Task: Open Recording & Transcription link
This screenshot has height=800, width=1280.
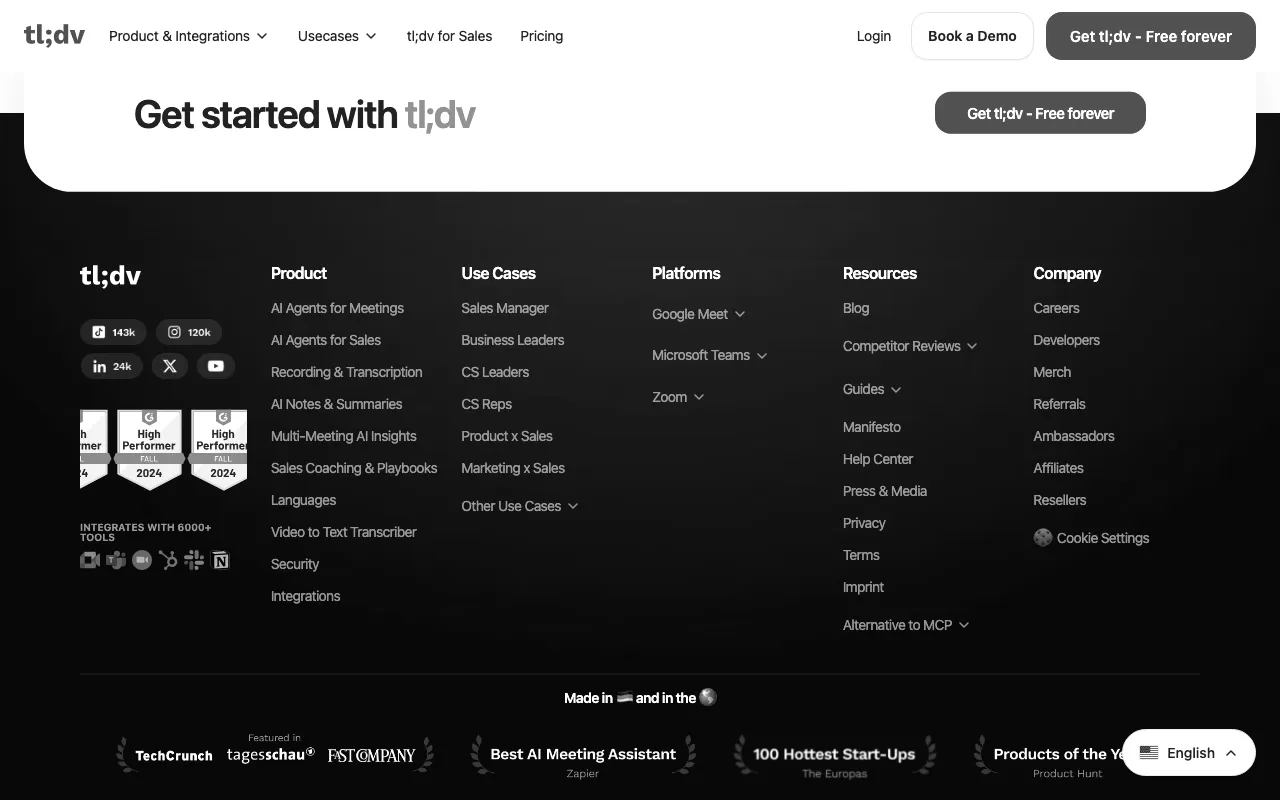Action: coord(347,372)
